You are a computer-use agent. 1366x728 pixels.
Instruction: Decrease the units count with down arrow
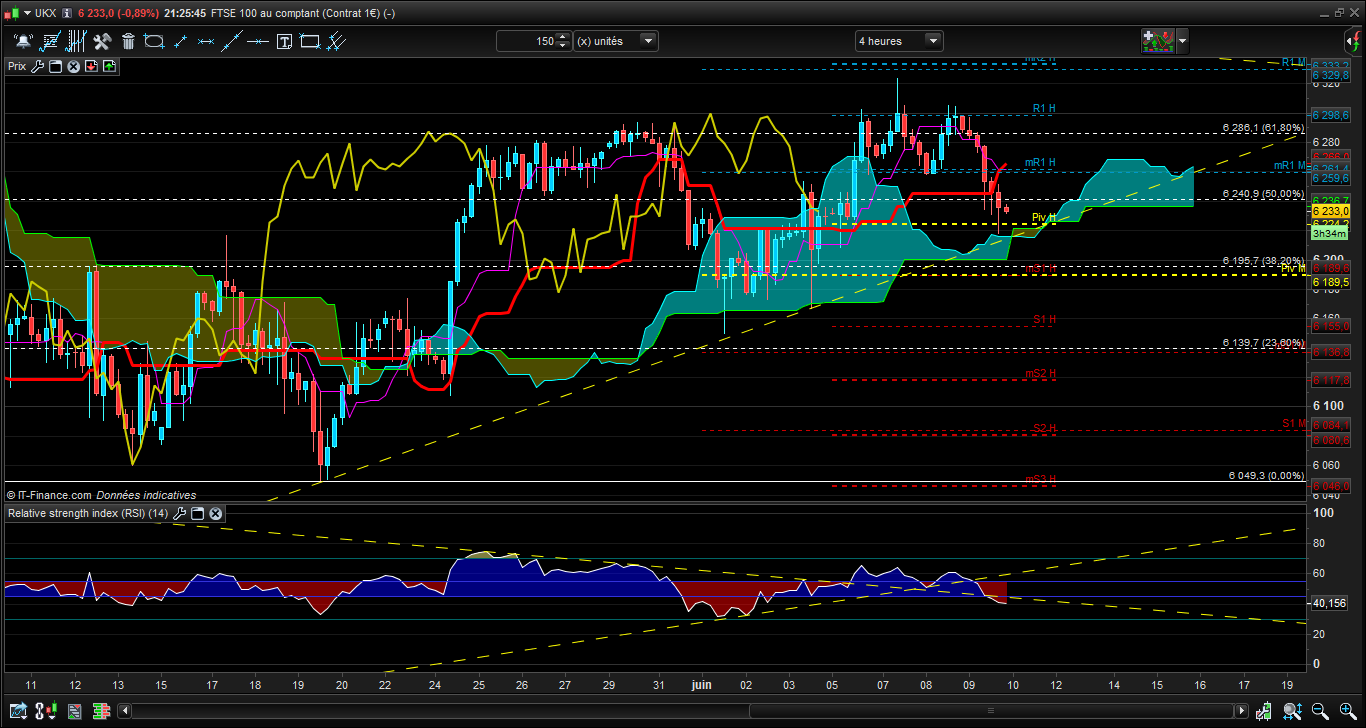click(x=563, y=45)
